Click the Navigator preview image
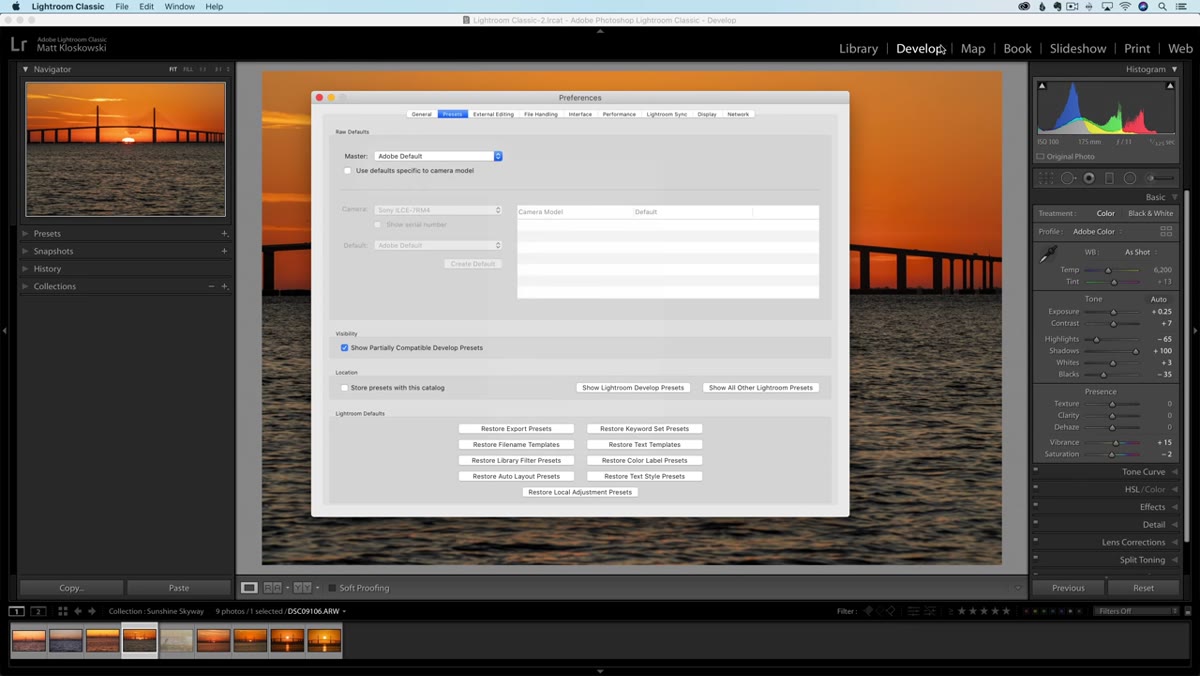Screen dimensions: 1200x676 point(125,149)
